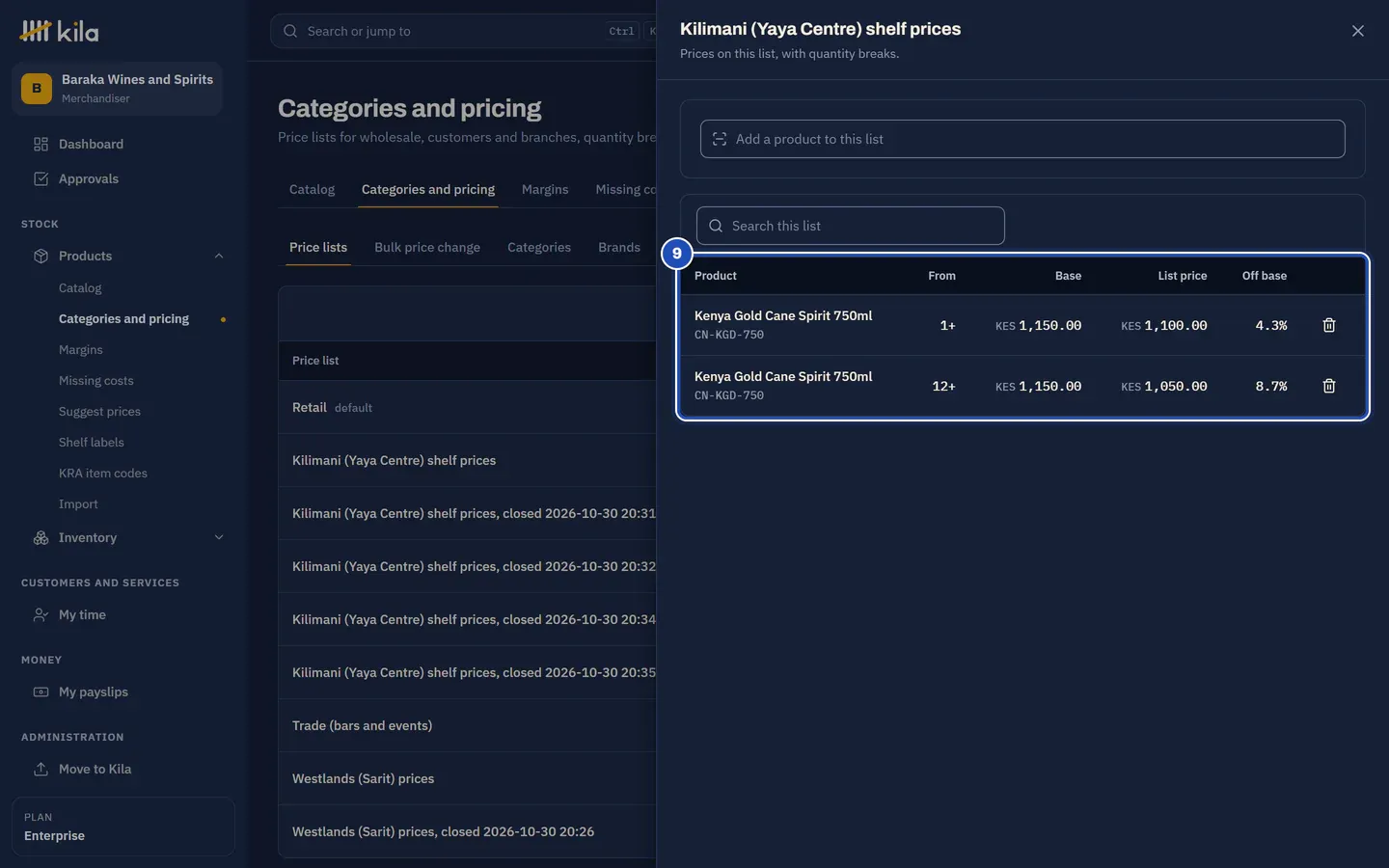Screen dimensions: 1389x868
Task: Open Westlands (Sarit) prices list
Action: tap(467, 778)
